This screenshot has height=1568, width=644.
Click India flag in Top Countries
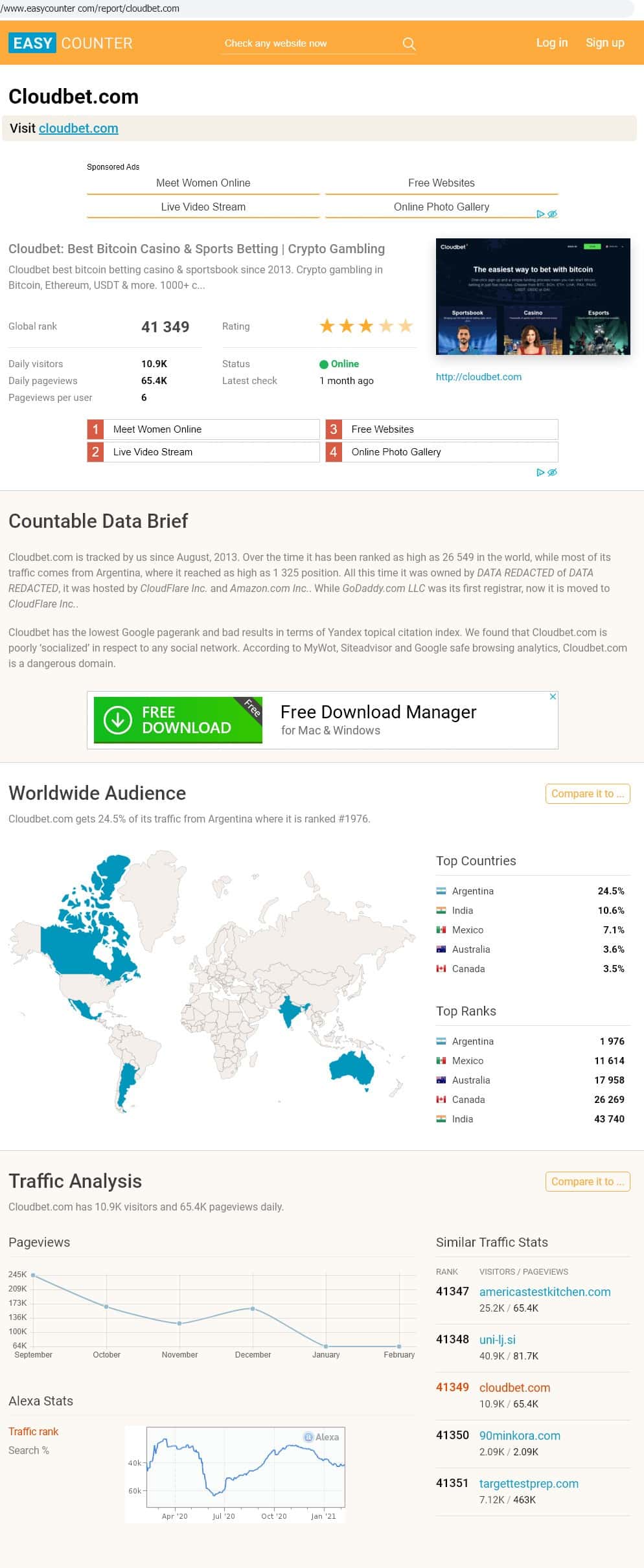pos(441,911)
